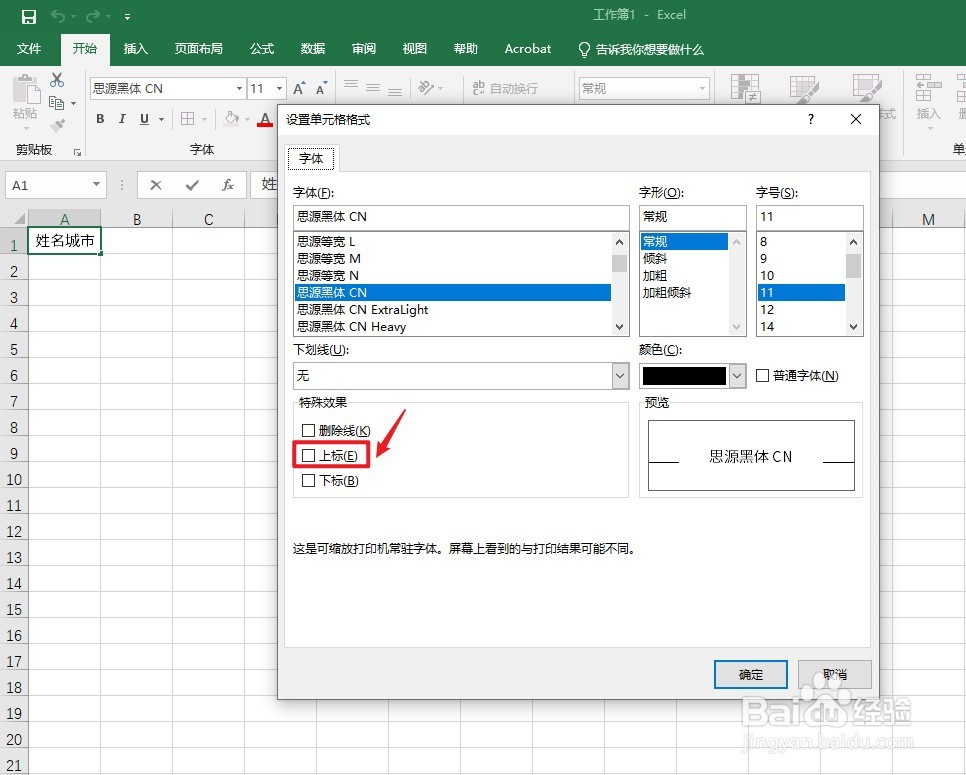The image size is (966, 775).
Task: Click the Format Painter brush icon
Action: (57, 126)
